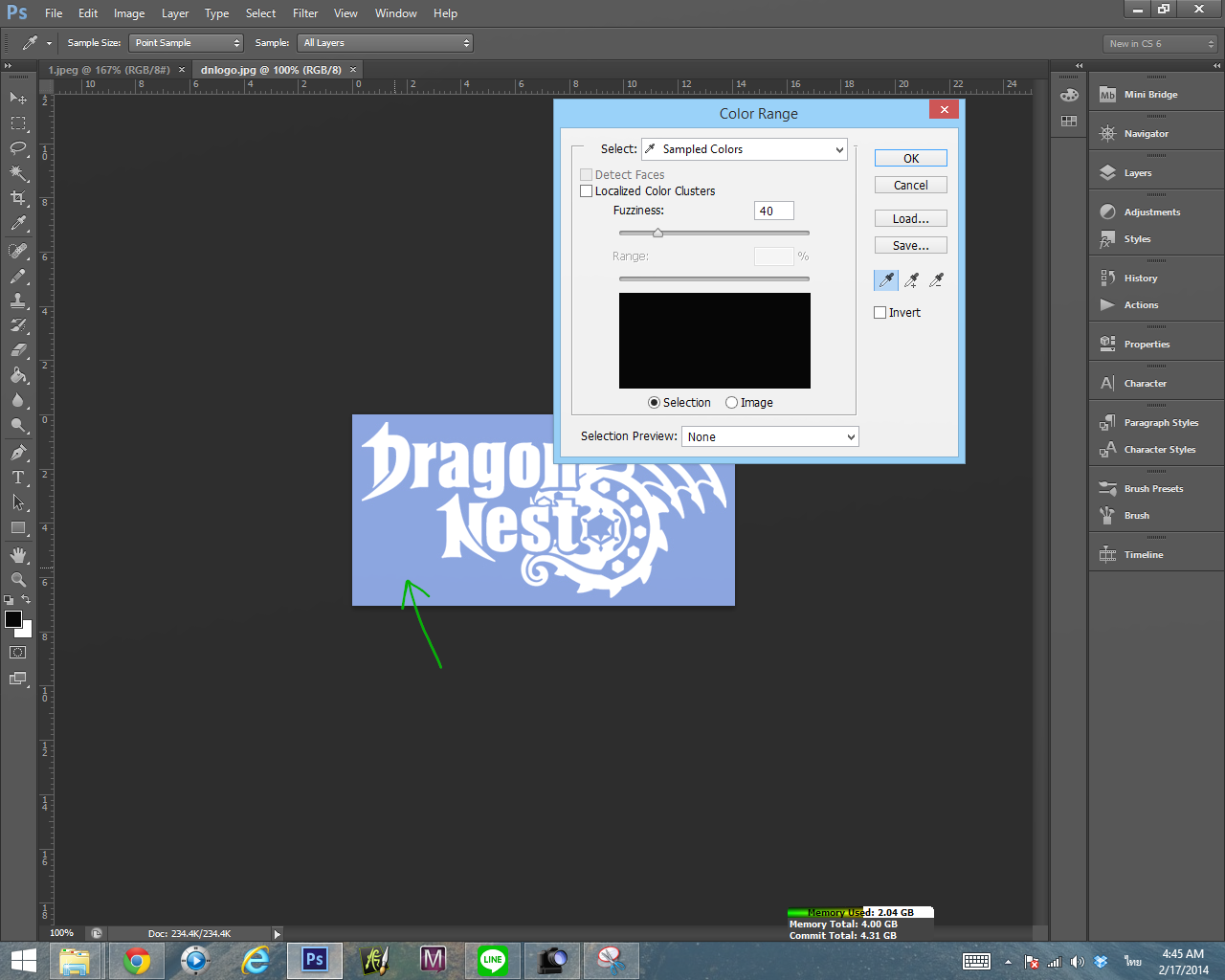Cancel the Color Range dialog
The width and height of the screenshot is (1225, 980).
(911, 186)
